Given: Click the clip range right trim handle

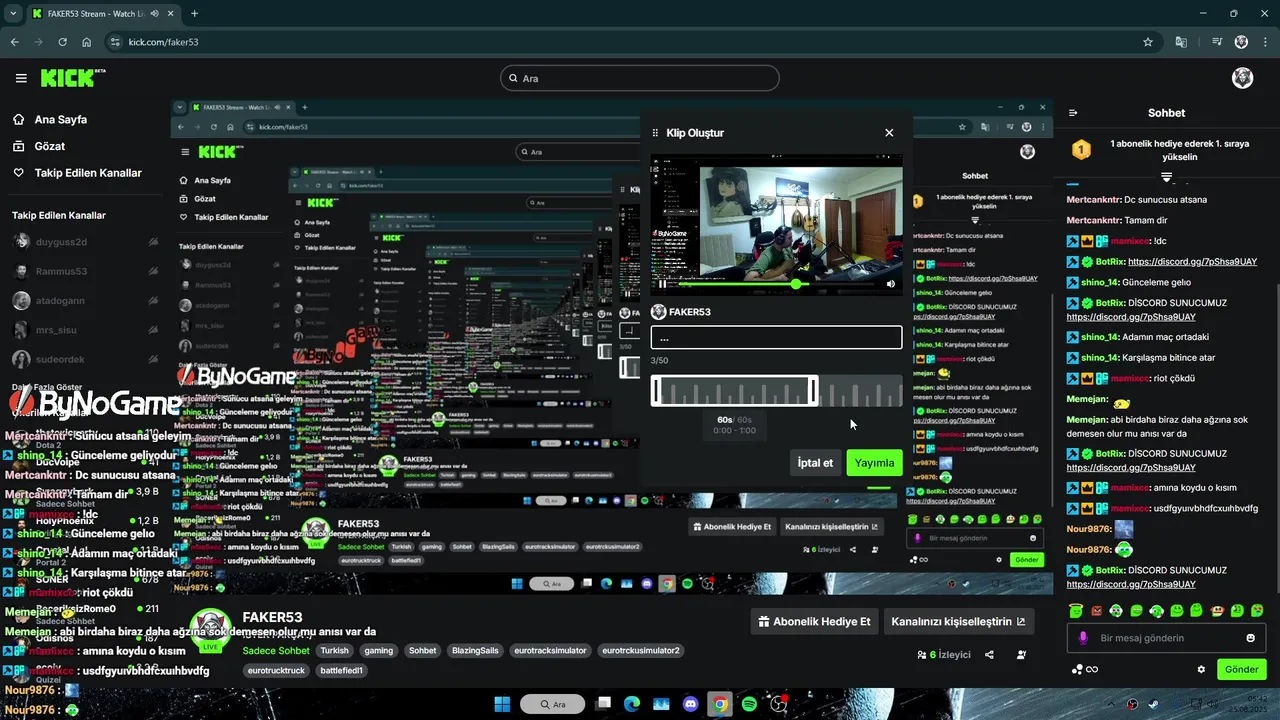Looking at the screenshot, I should 813,390.
